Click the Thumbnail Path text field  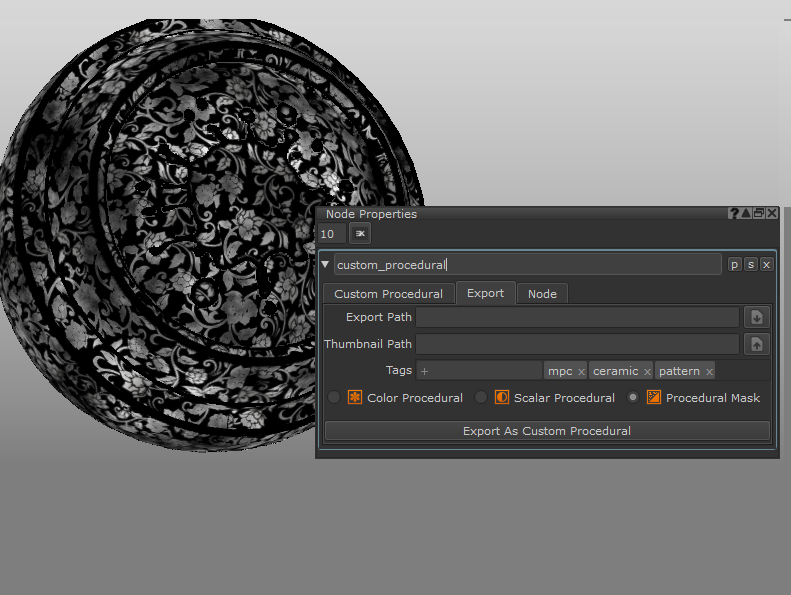tap(577, 344)
